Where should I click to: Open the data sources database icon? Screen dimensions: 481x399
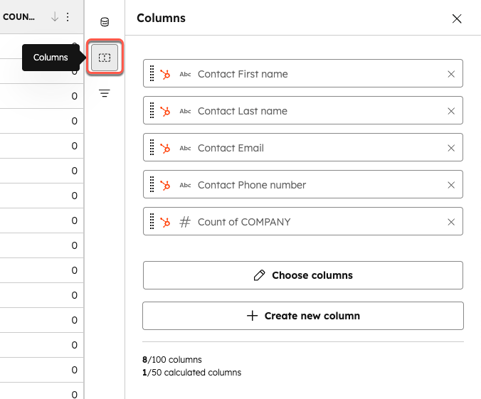point(105,22)
